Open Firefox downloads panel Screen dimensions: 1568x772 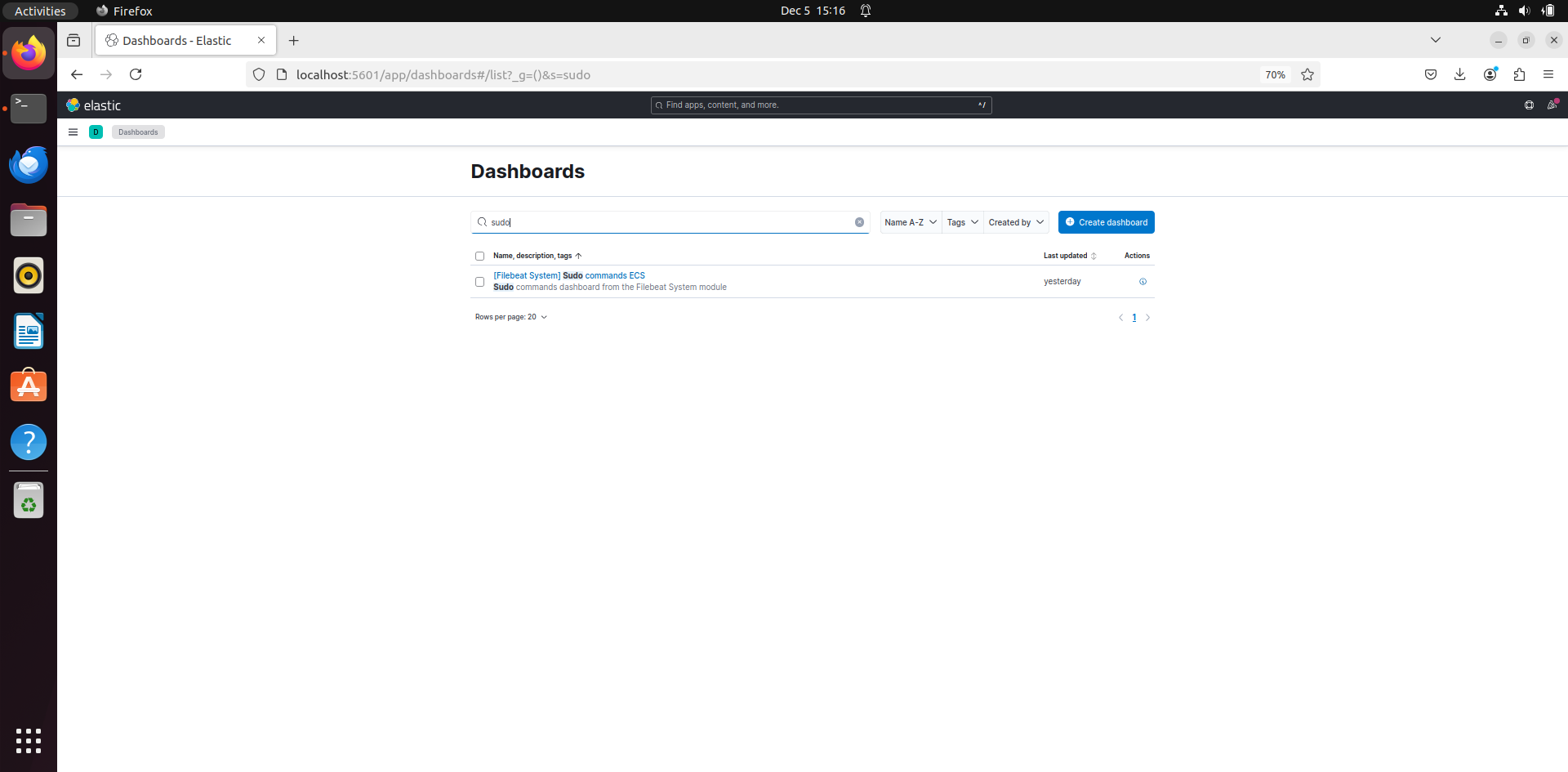[x=1460, y=74]
